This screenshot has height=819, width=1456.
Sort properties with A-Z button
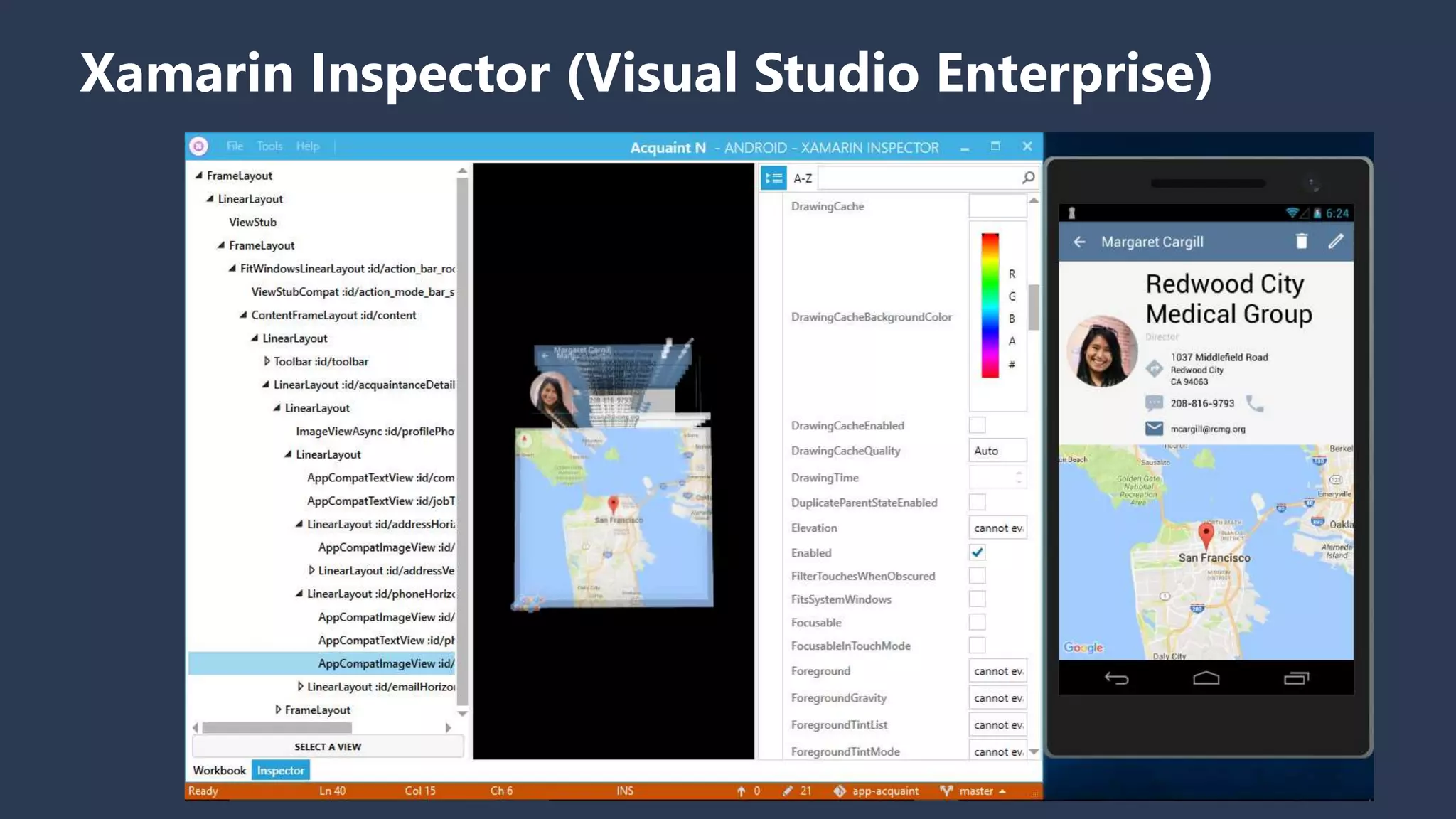tap(803, 178)
